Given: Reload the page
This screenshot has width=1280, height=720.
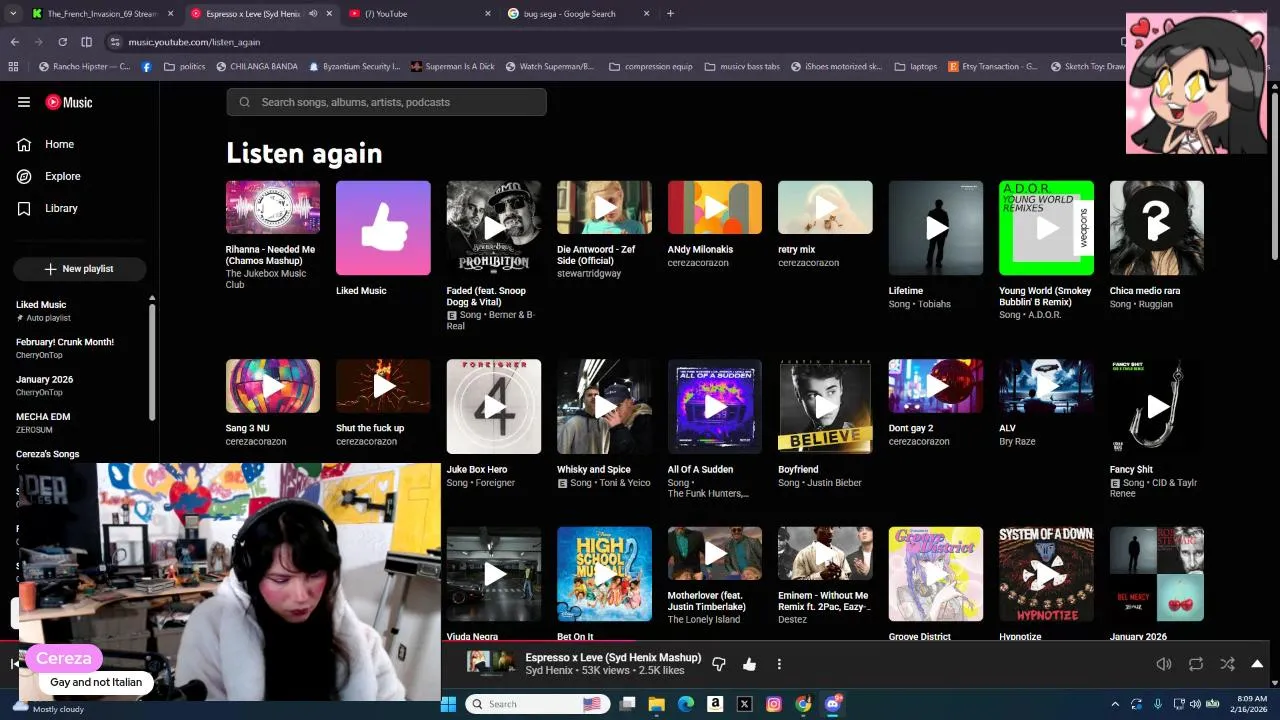Looking at the screenshot, I should click(62, 42).
